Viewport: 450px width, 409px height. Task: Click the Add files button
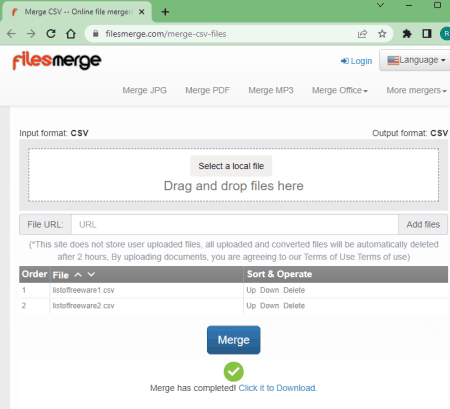423,225
